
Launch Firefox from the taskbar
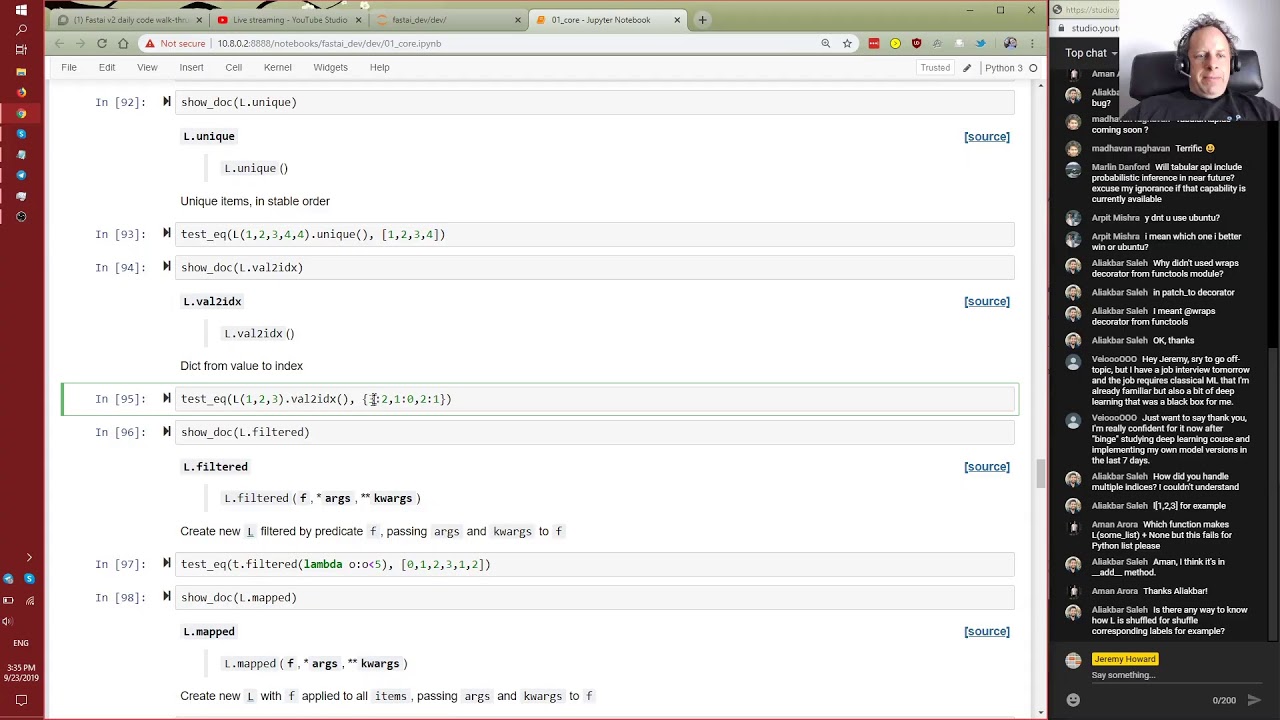tap(21, 93)
